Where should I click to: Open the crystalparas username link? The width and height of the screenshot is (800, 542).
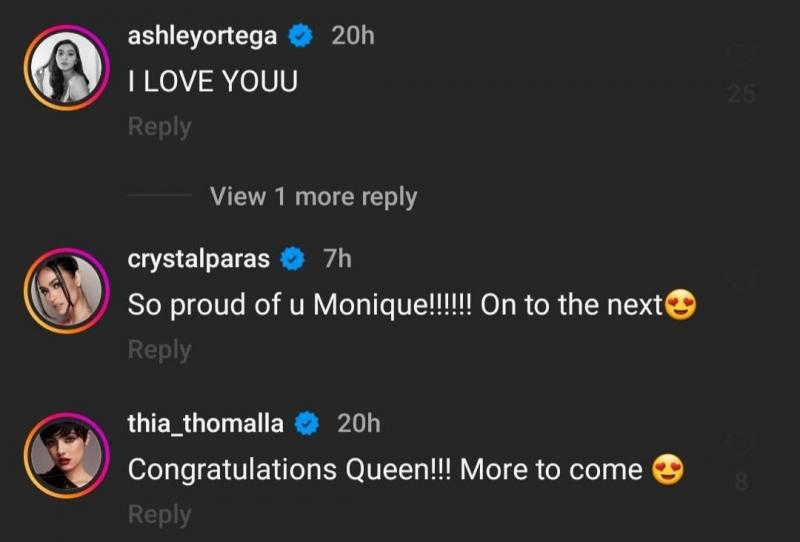pyautogui.click(x=200, y=259)
